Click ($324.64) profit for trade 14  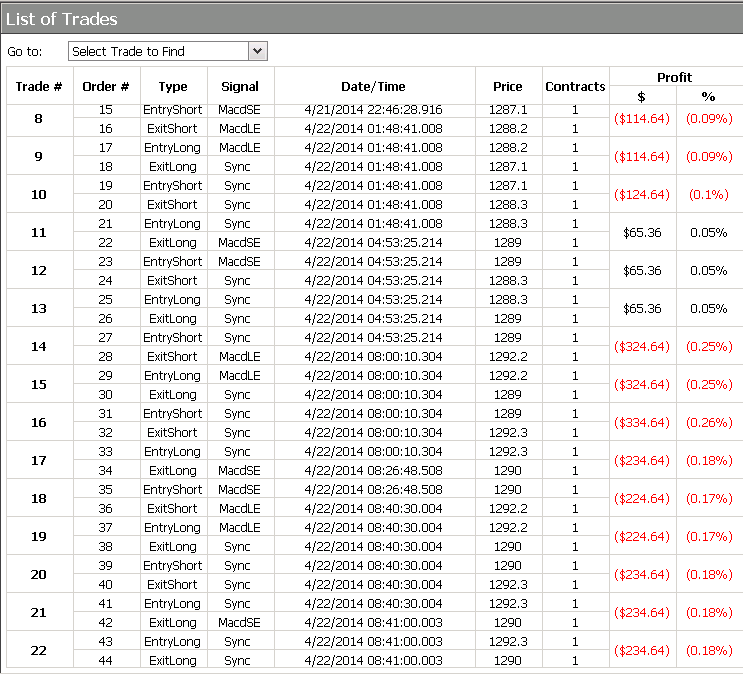point(642,346)
